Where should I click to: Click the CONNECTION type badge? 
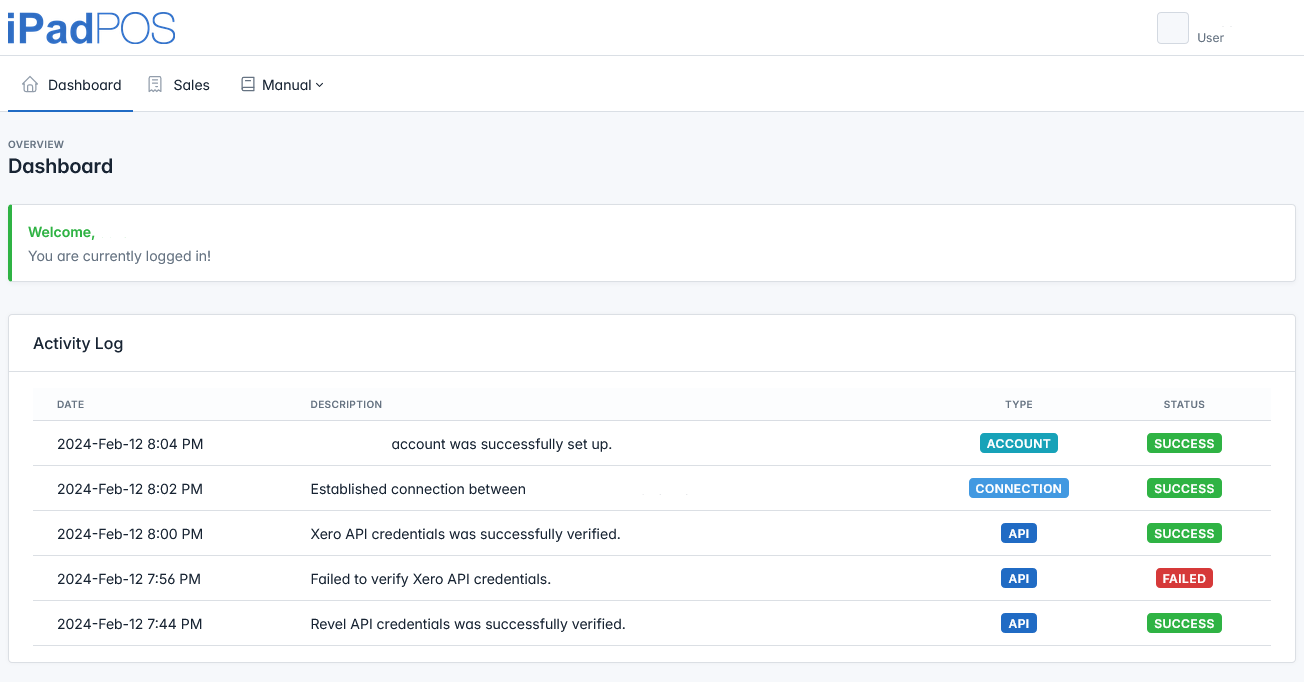point(1018,489)
